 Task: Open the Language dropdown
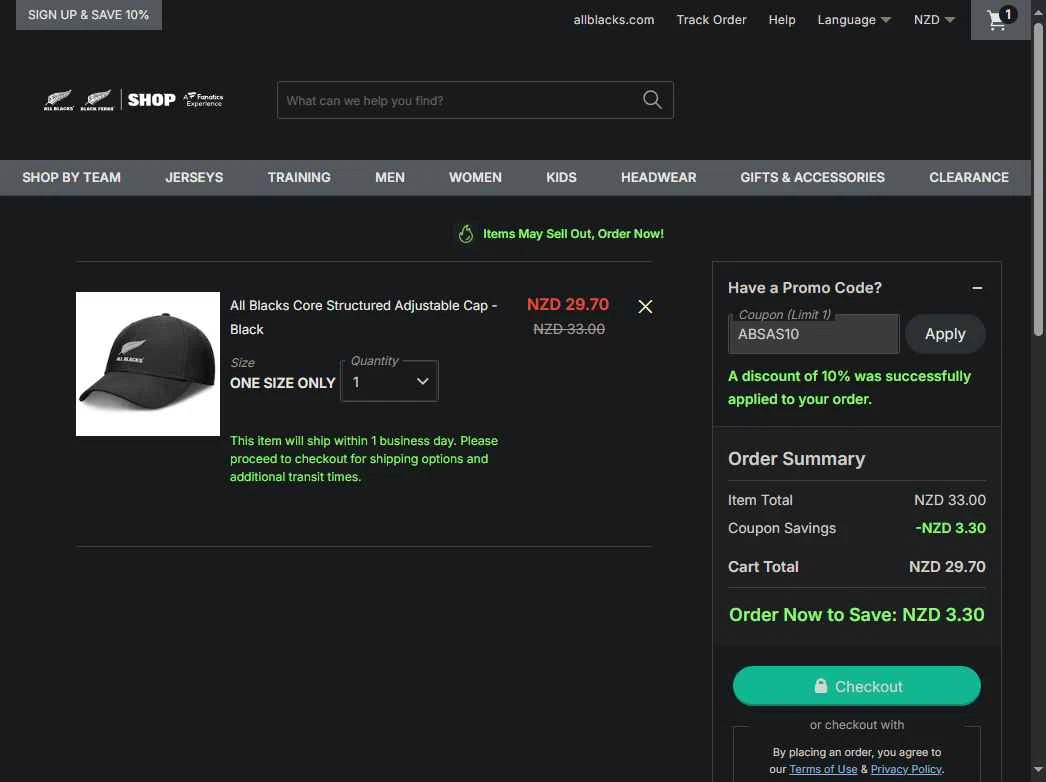(854, 19)
